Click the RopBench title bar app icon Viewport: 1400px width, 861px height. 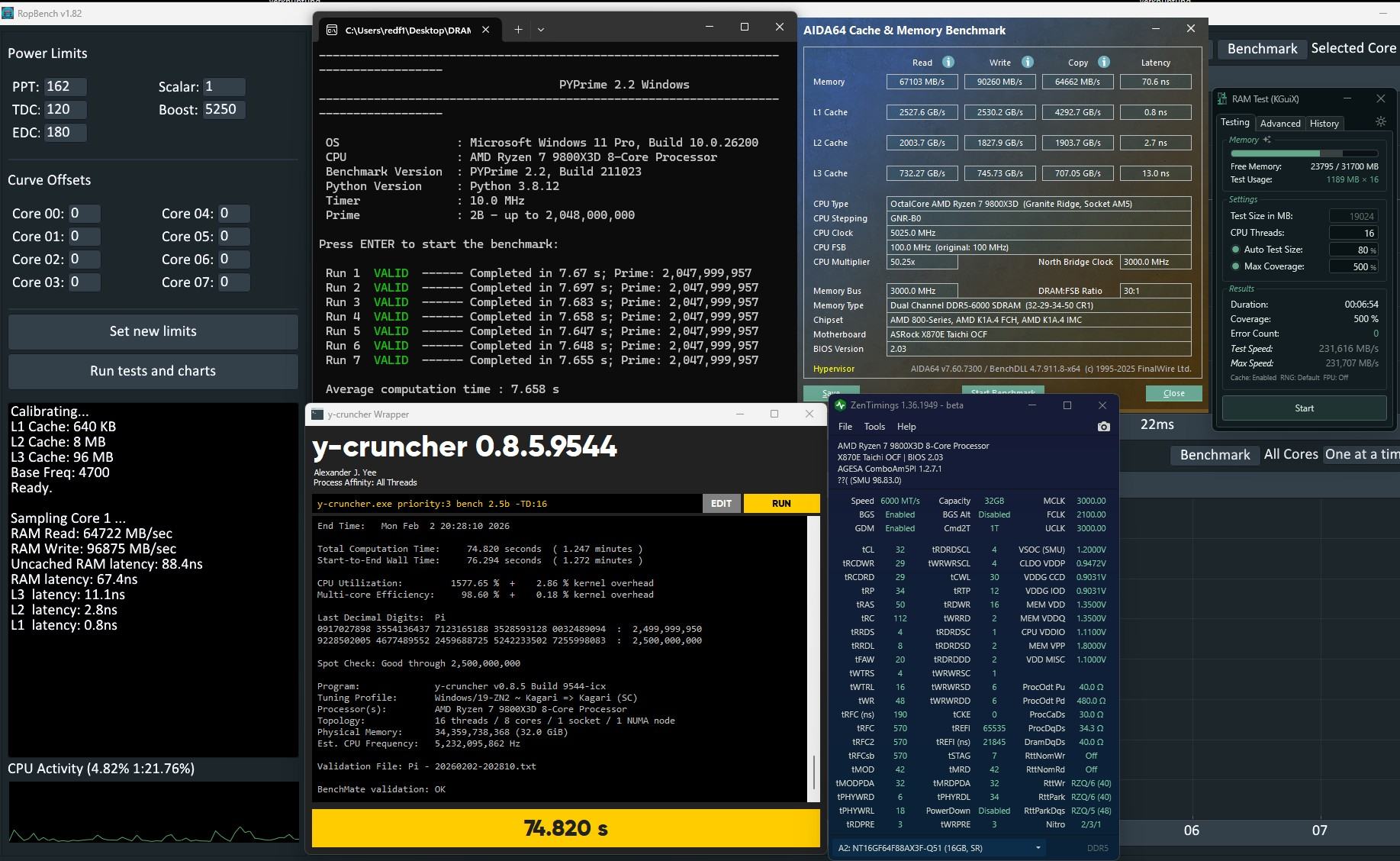pos(8,14)
